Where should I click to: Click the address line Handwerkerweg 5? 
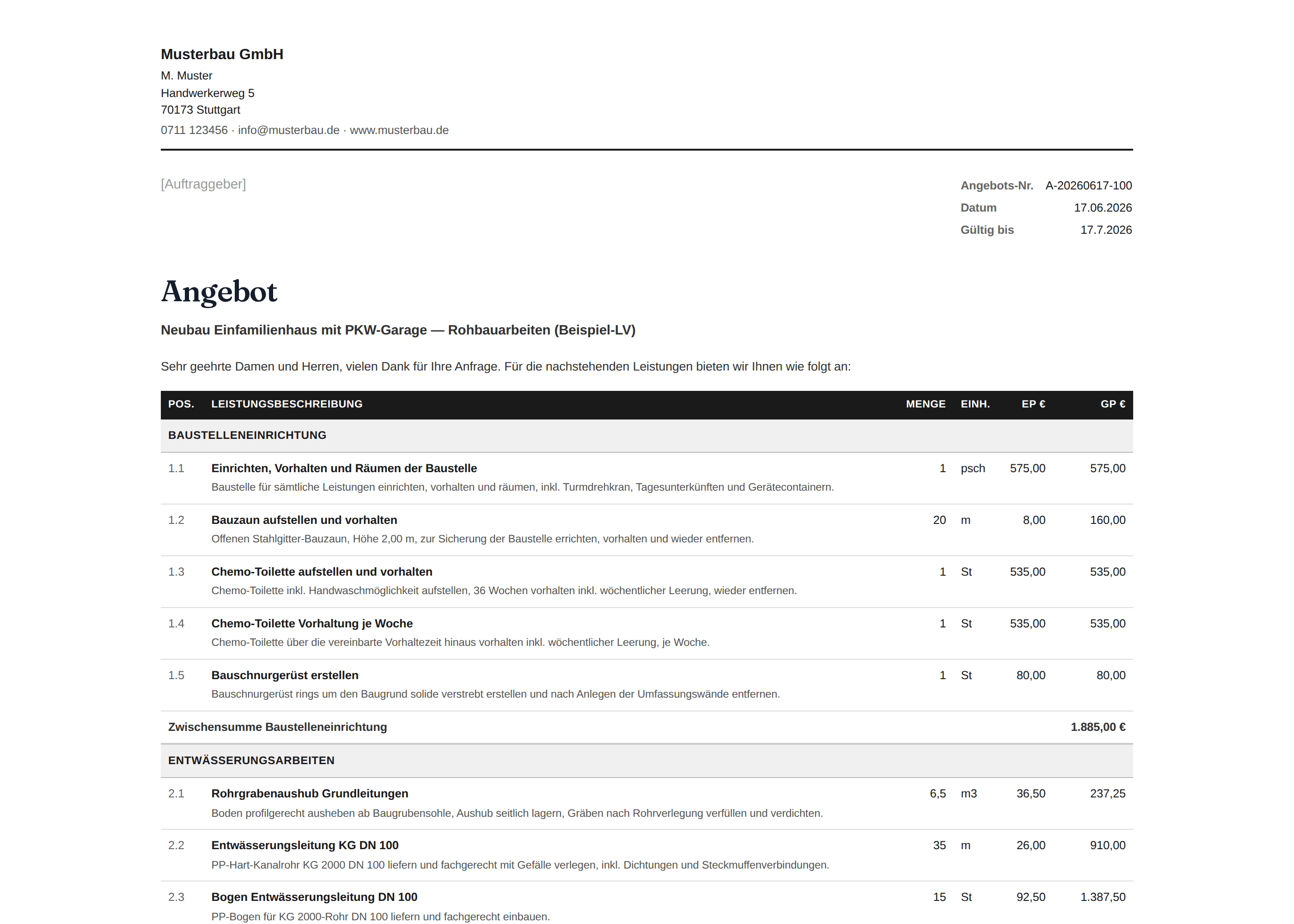point(207,93)
